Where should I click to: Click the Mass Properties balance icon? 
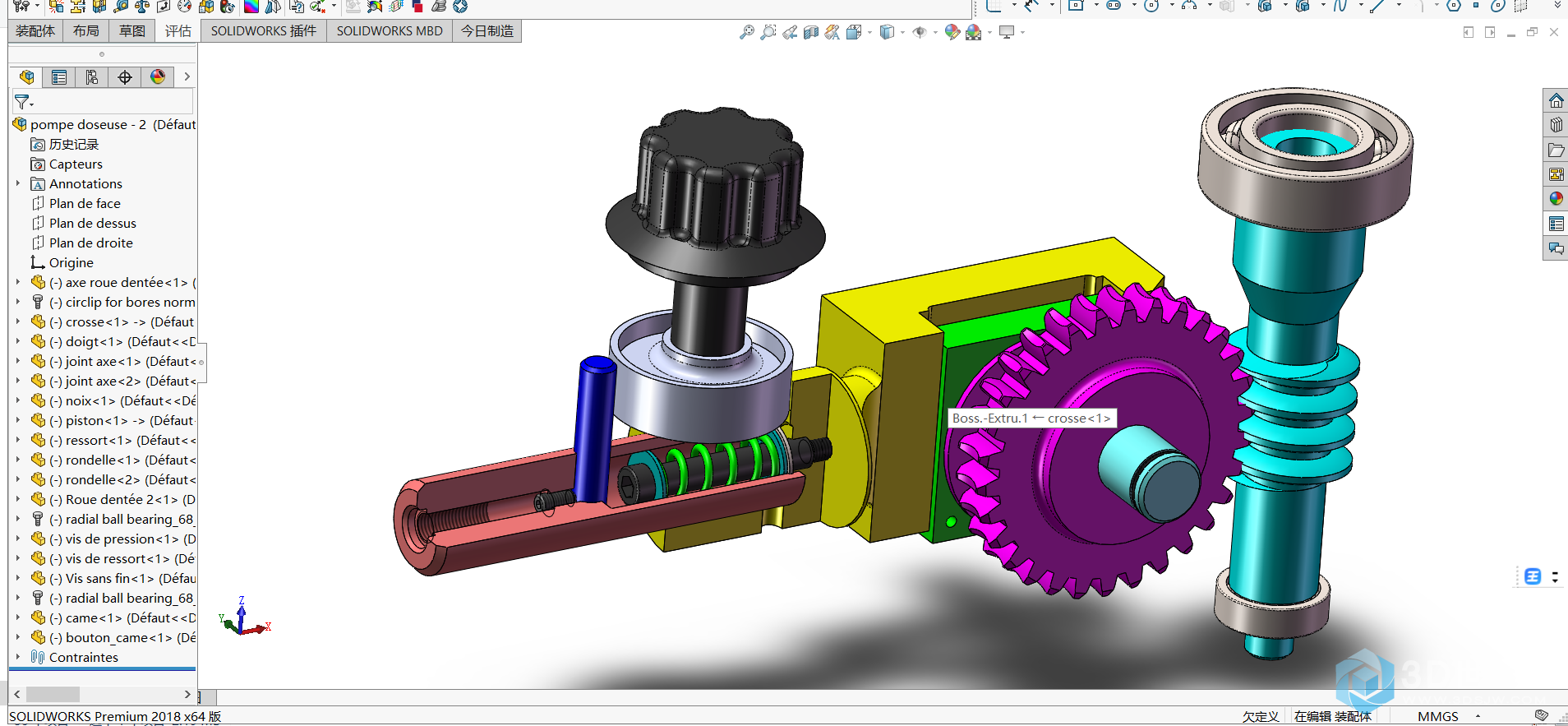[142, 7]
